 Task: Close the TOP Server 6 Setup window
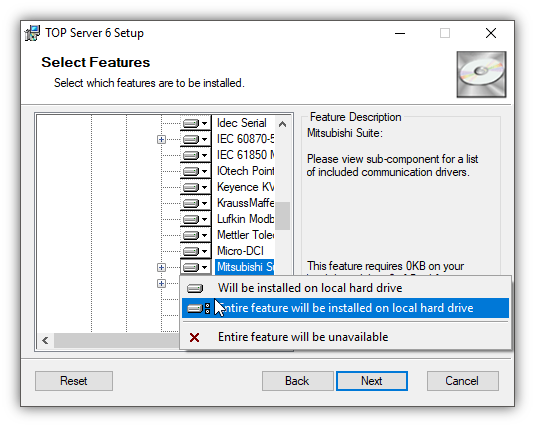coord(491,33)
